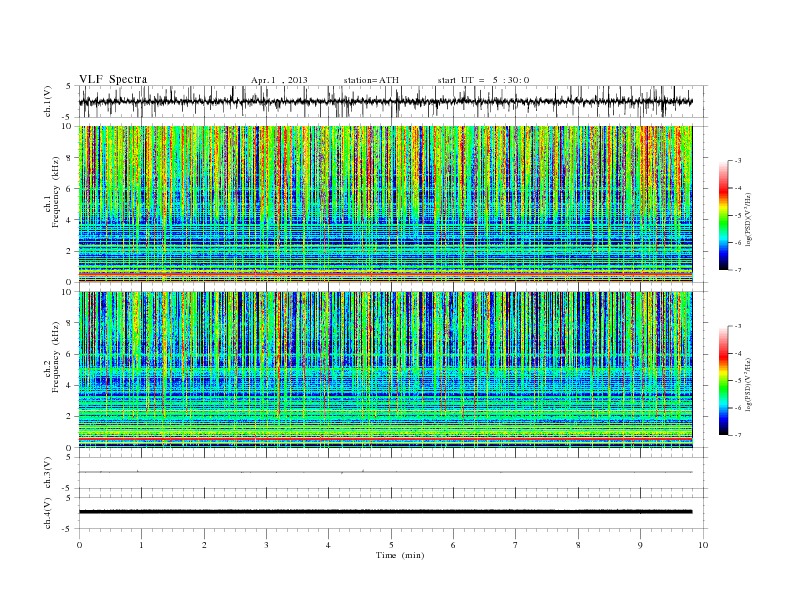
Task: Click the ch.1 color bar "log(PSD)(V²/Hz)" label
Action: pyautogui.click(x=749, y=218)
